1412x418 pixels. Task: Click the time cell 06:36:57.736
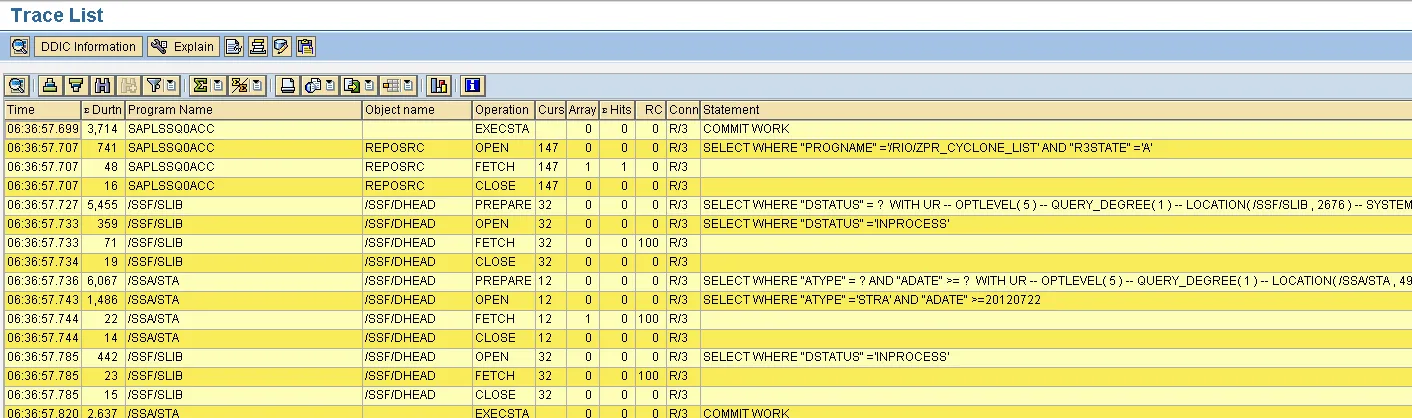(x=42, y=281)
